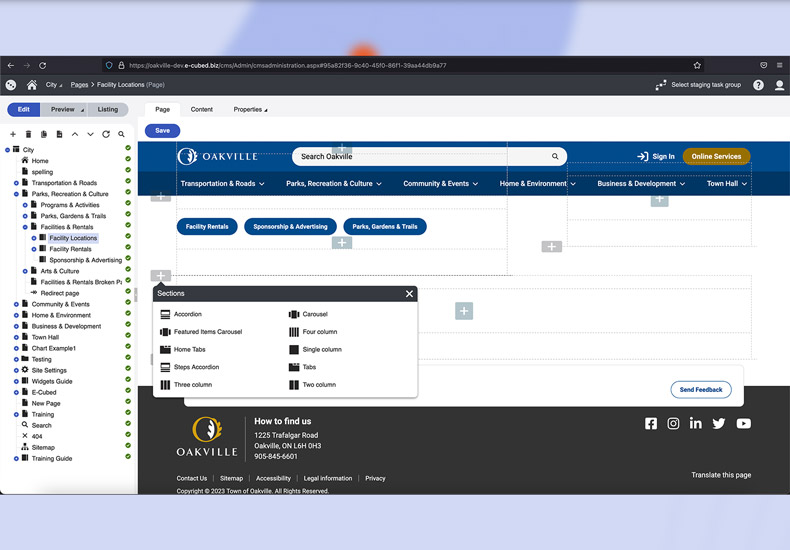Expand the Transportation & Roads tree node
Viewport: 790px width, 550px height.
tap(17, 183)
